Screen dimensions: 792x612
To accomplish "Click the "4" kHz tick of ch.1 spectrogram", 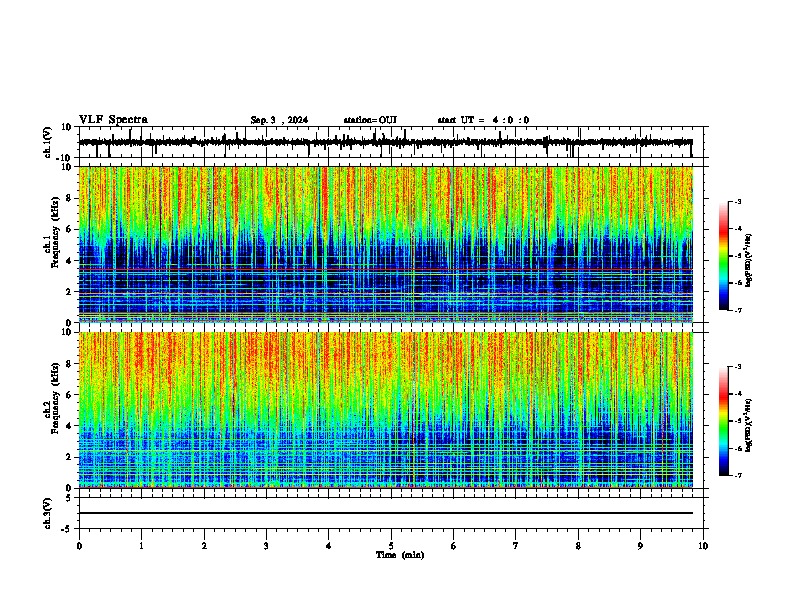I will click(69, 261).
